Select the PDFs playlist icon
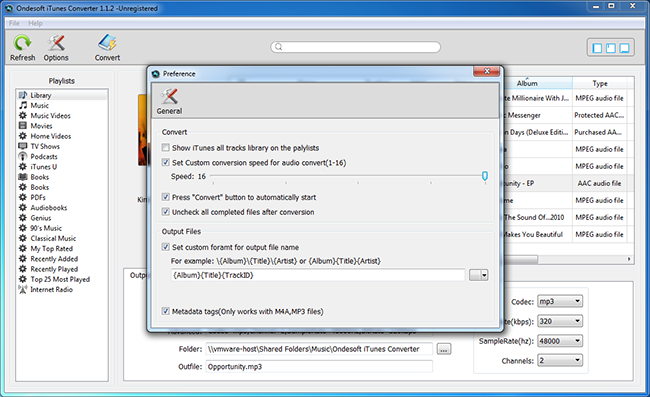 23,197
